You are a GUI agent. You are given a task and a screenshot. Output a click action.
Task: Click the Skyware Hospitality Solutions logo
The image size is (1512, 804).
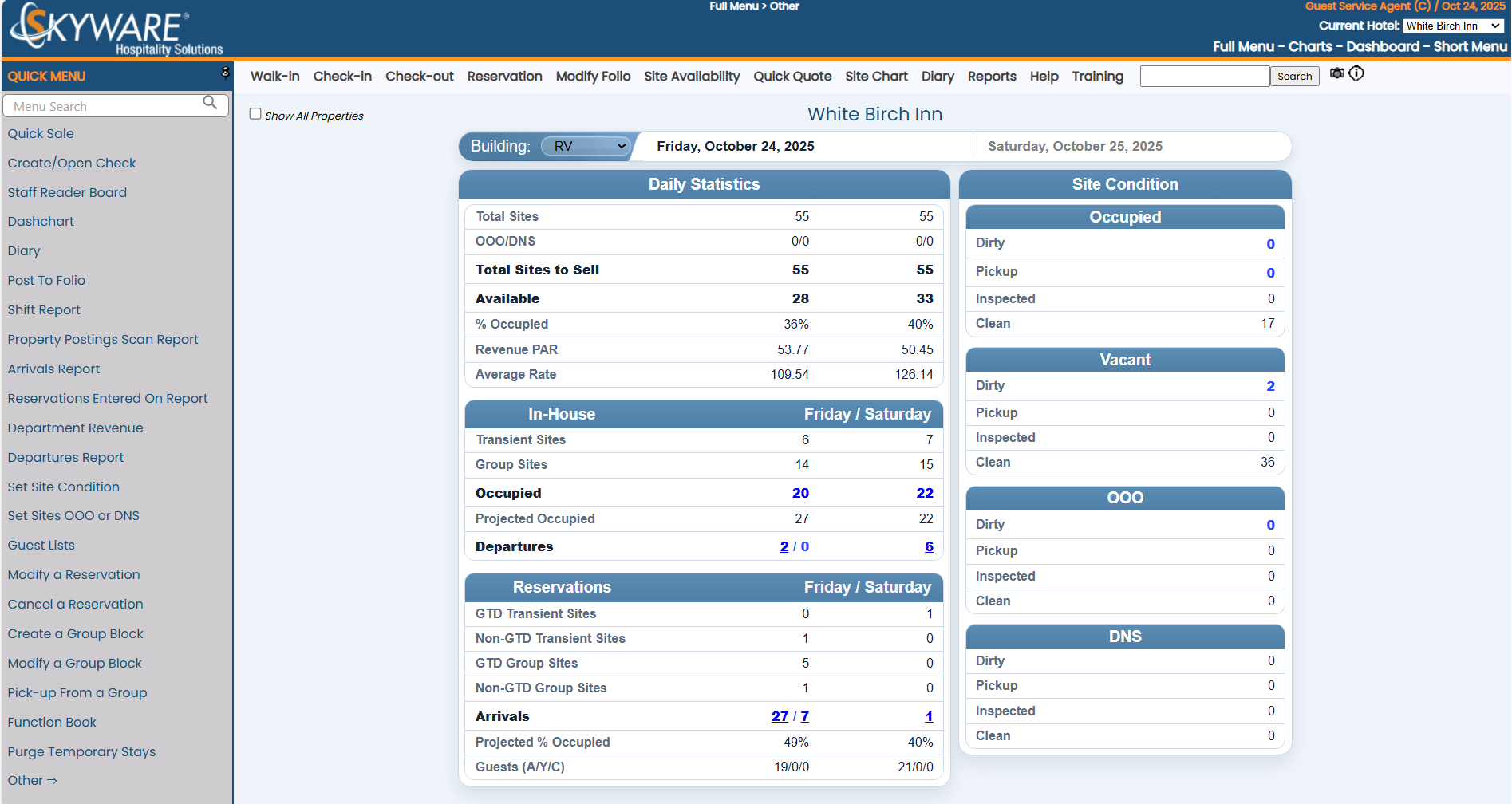(116, 30)
